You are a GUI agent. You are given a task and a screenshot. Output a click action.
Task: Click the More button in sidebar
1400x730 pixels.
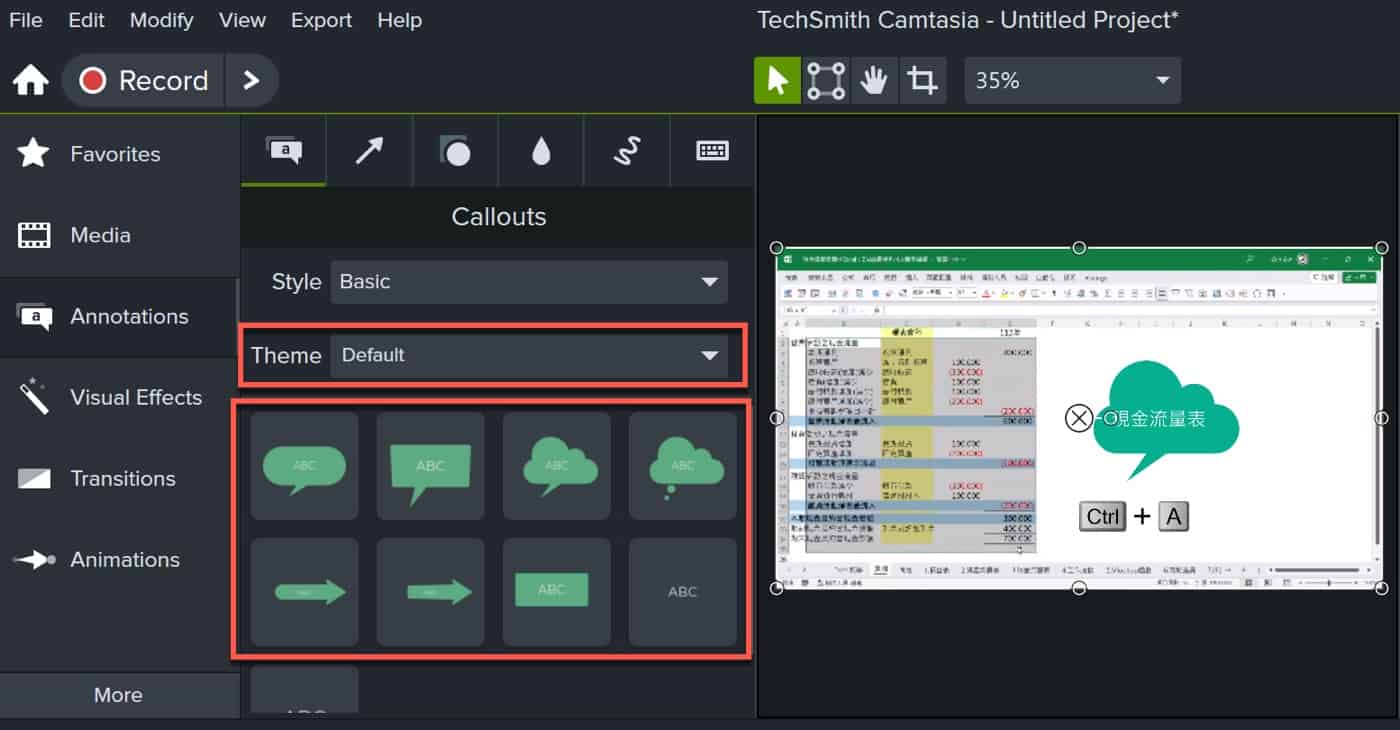pyautogui.click(x=119, y=695)
